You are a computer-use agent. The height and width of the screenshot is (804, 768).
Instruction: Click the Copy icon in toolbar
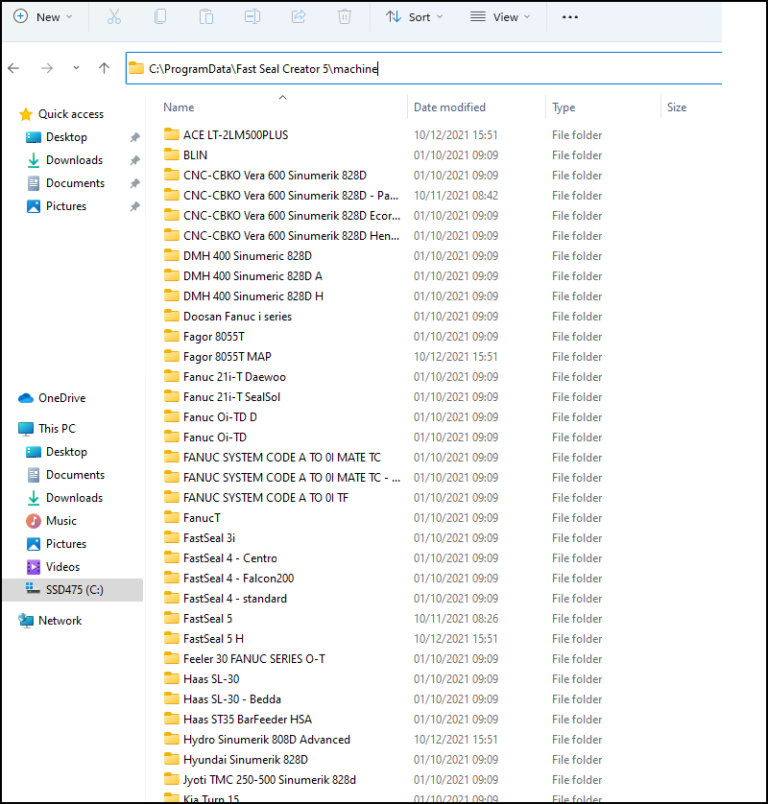coord(160,17)
